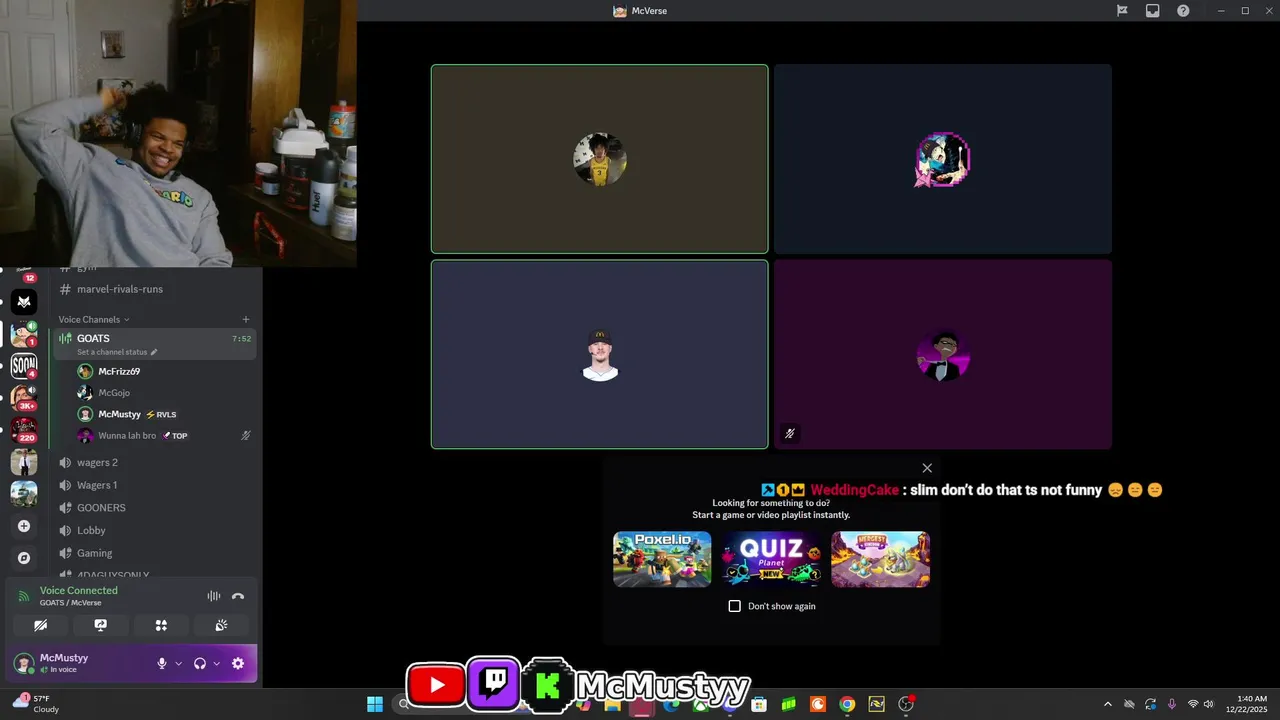Click the Voice Connected status label
This screenshot has width=1280, height=720.
point(79,591)
